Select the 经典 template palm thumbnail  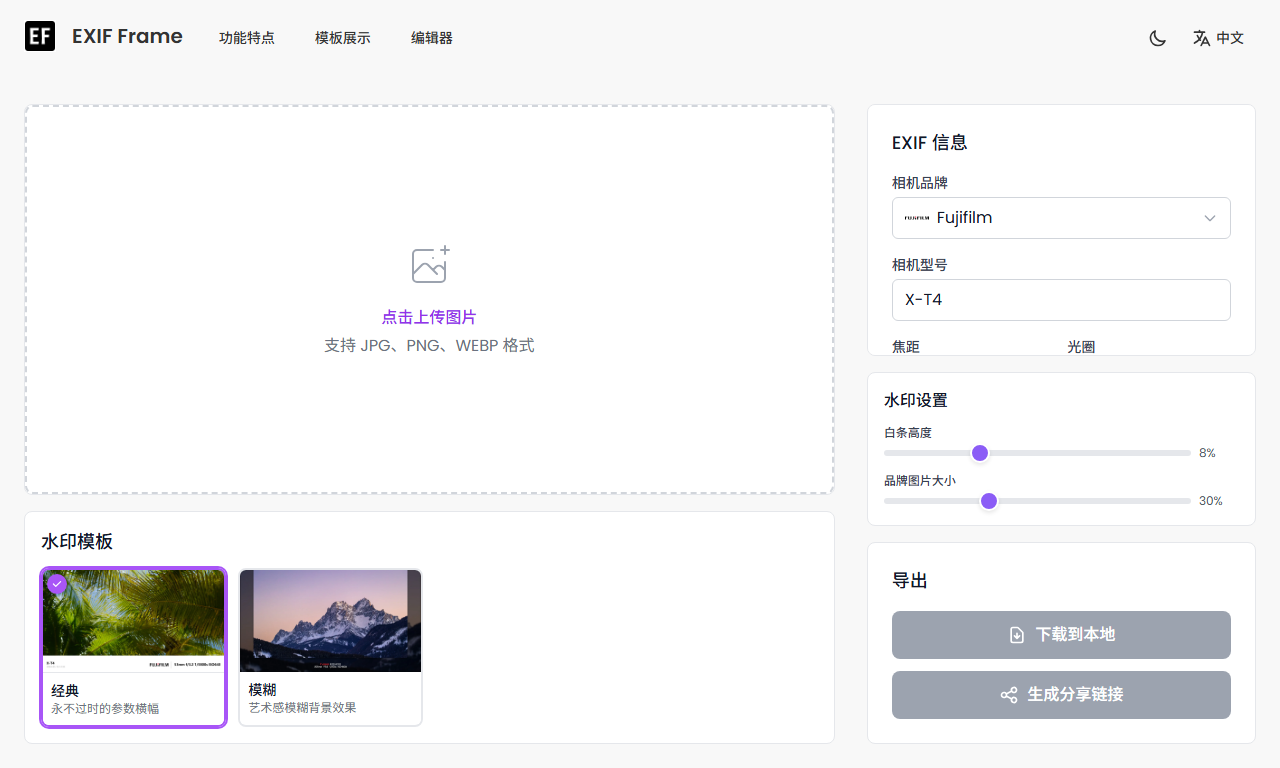pos(133,621)
